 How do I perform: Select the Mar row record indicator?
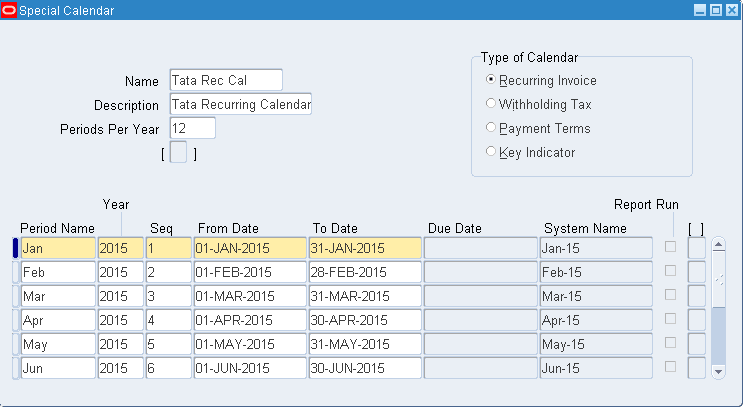[x=15, y=296]
